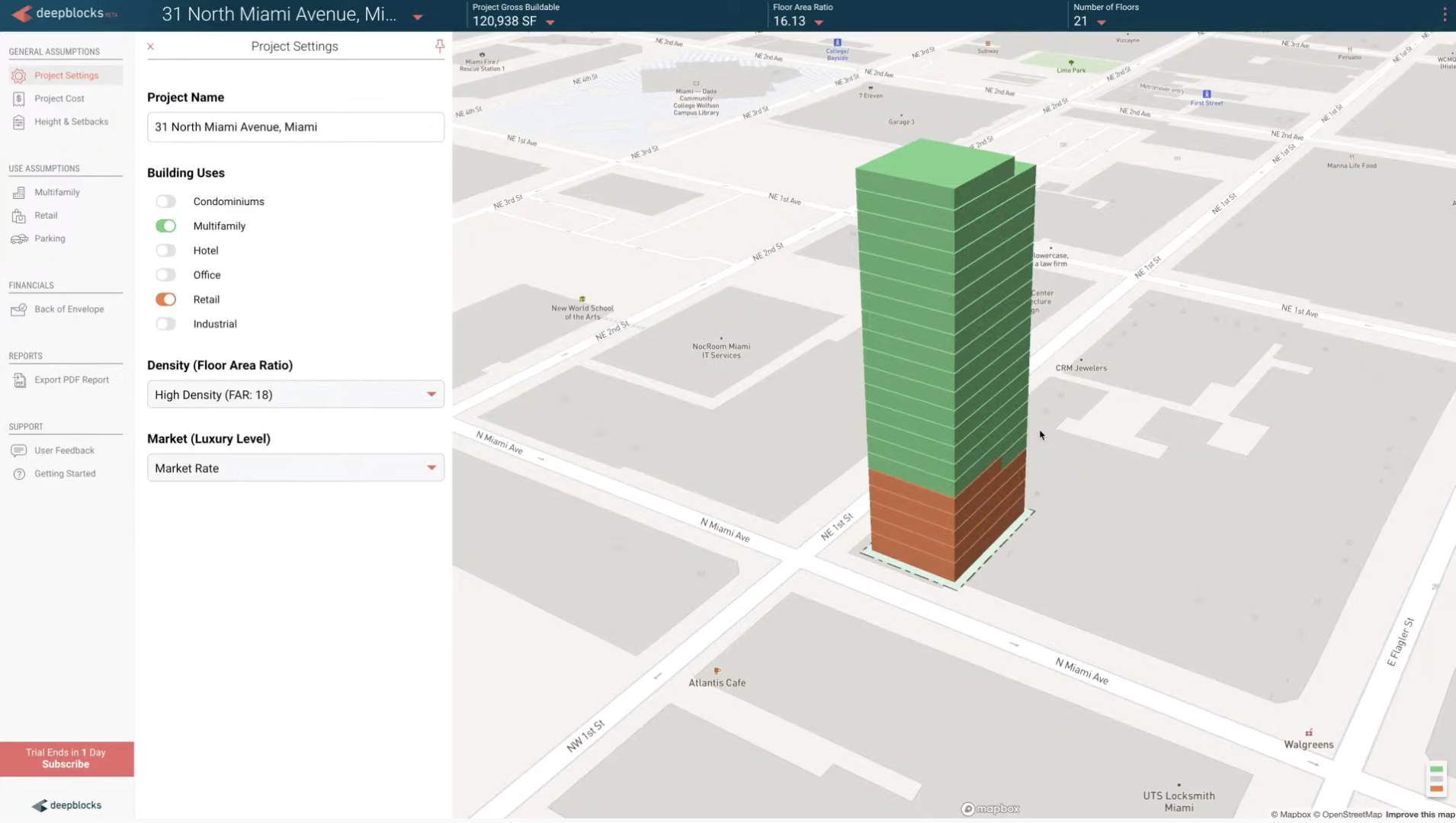This screenshot has height=823, width=1456.
Task: Disable the Retail toggle
Action: tap(165, 299)
